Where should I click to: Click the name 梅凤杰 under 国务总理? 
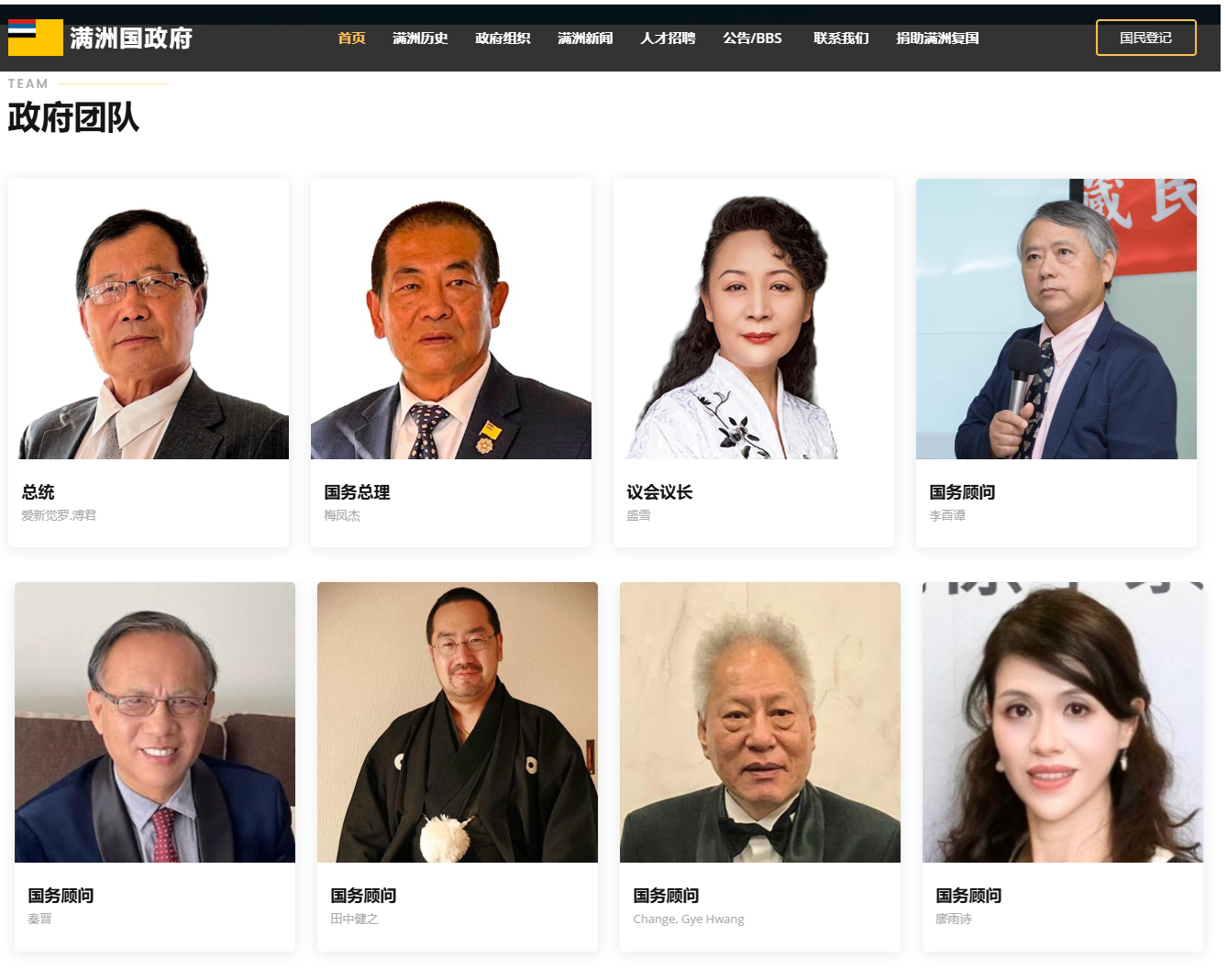coord(342,515)
